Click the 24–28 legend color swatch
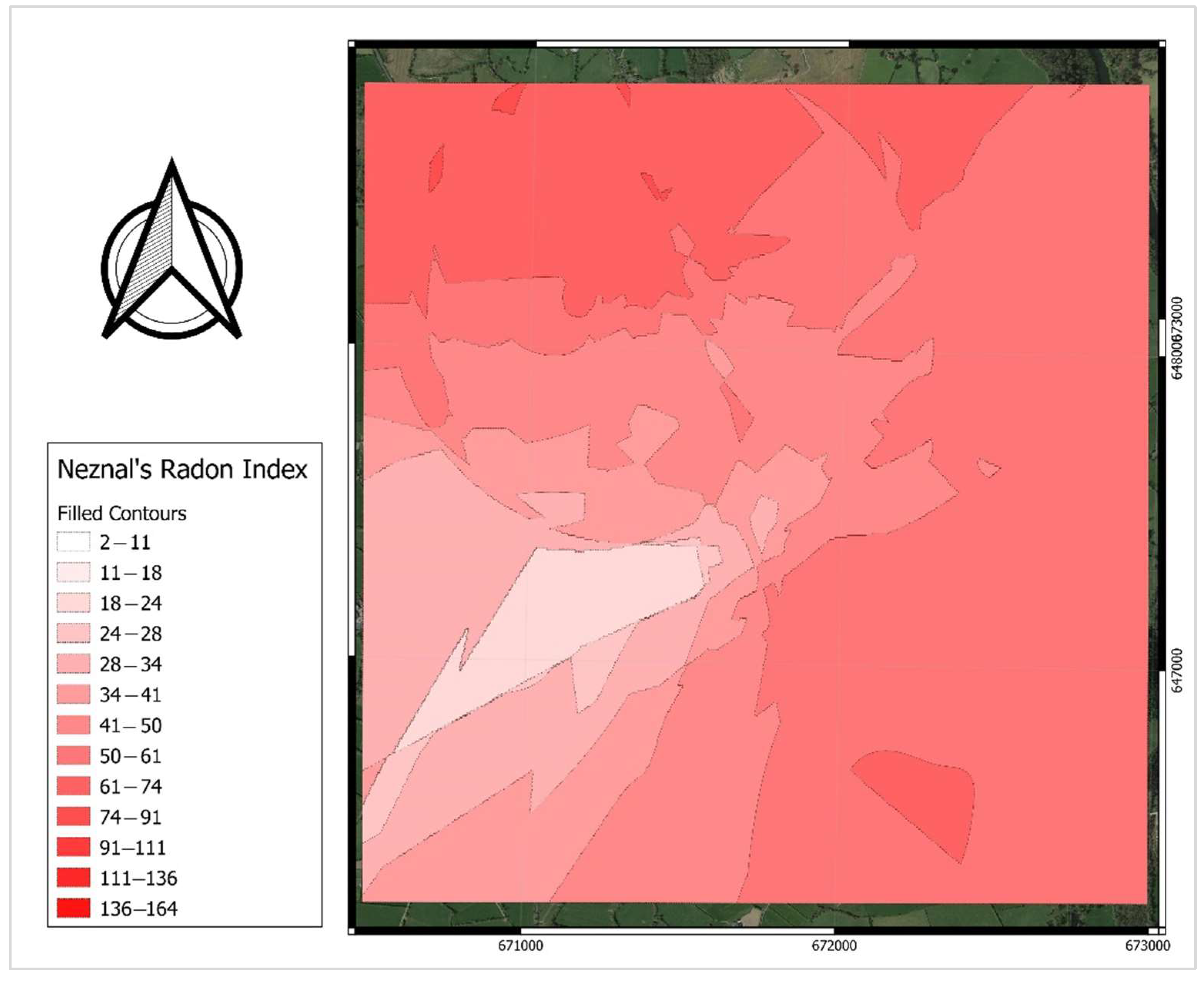This screenshot has width=1204, height=983. point(73,634)
